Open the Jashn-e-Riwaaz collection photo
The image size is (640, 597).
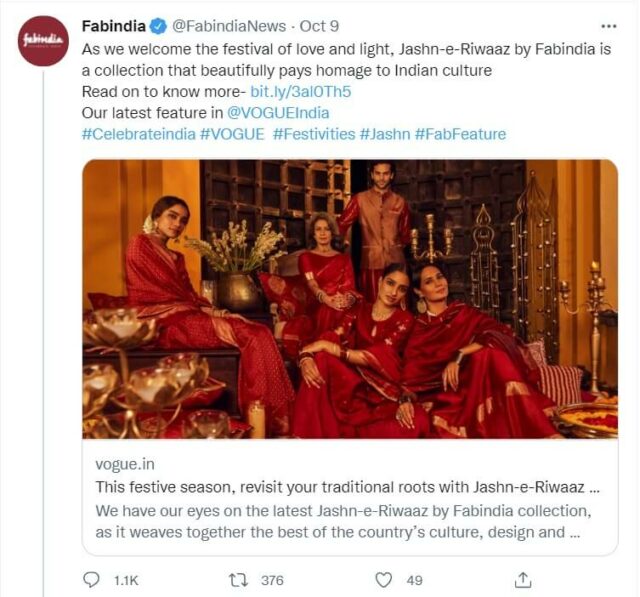click(349, 298)
